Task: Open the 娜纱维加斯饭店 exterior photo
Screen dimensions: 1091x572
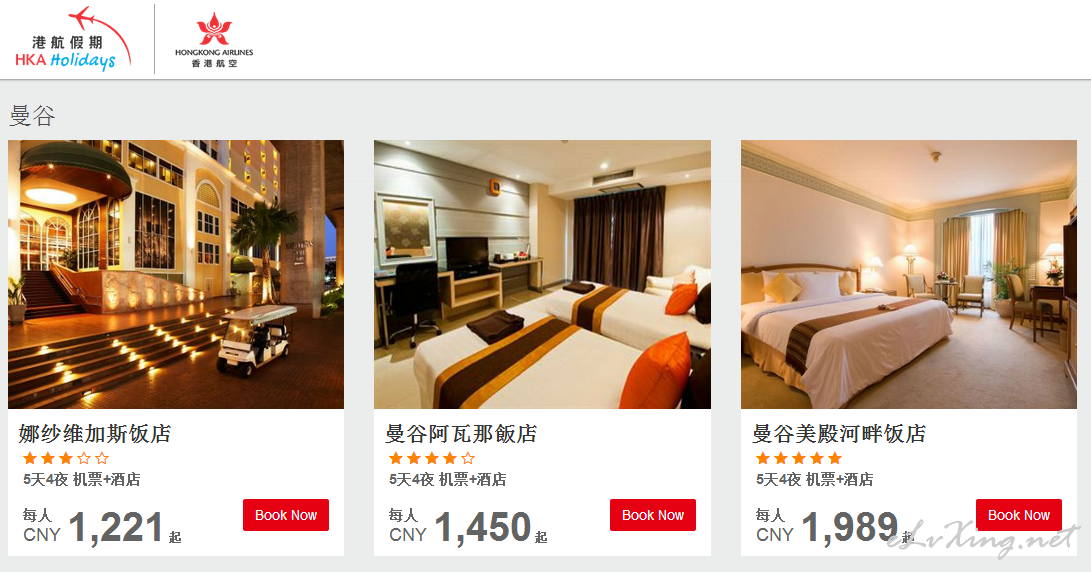Action: (176, 274)
